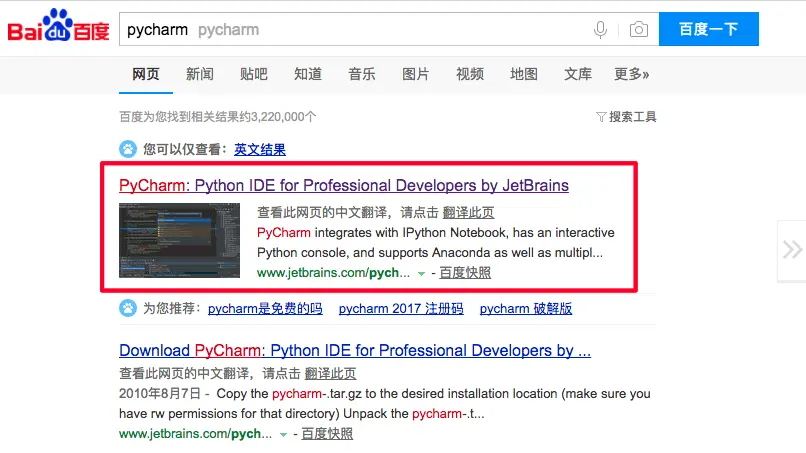The width and height of the screenshot is (806, 453).
Task: Click result count text 约3,220,000个
Action: tap(277, 117)
